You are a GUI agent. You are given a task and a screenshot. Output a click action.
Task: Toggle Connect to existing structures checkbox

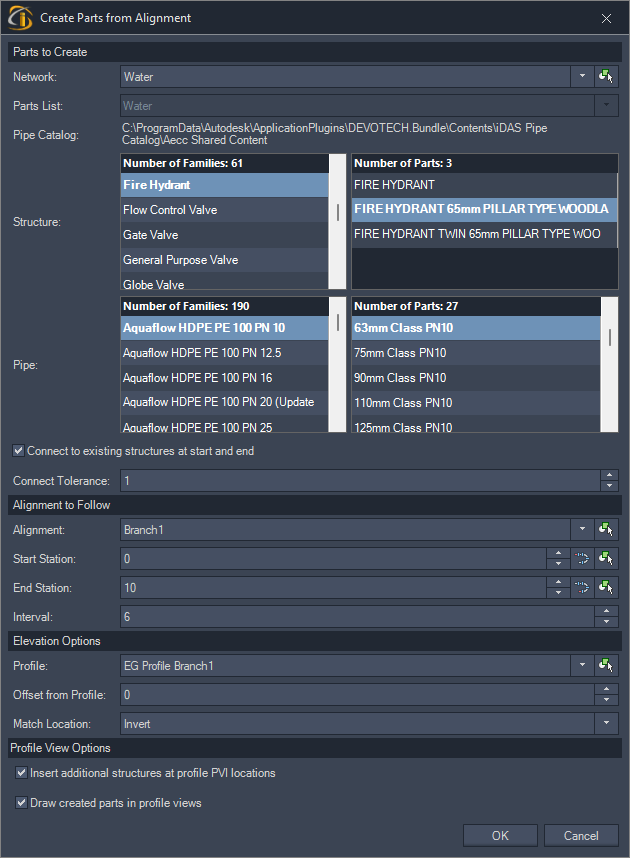pos(19,450)
